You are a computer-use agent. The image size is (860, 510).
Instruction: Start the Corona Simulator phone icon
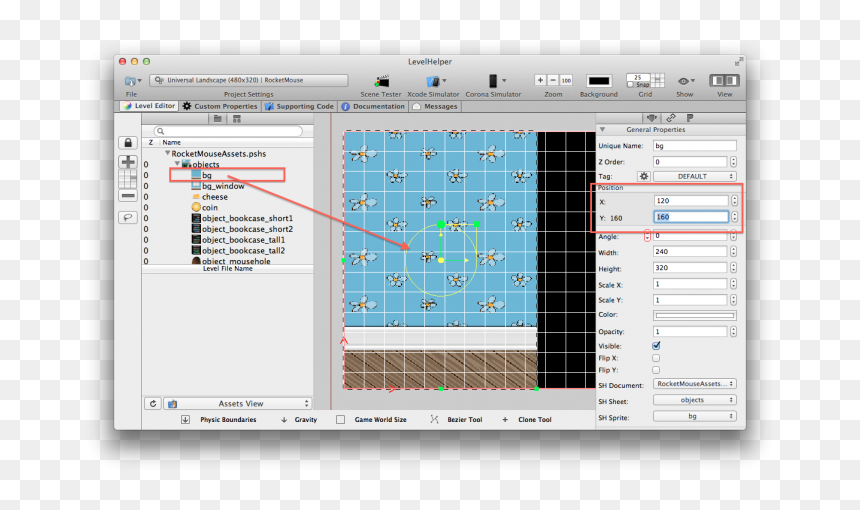point(493,81)
